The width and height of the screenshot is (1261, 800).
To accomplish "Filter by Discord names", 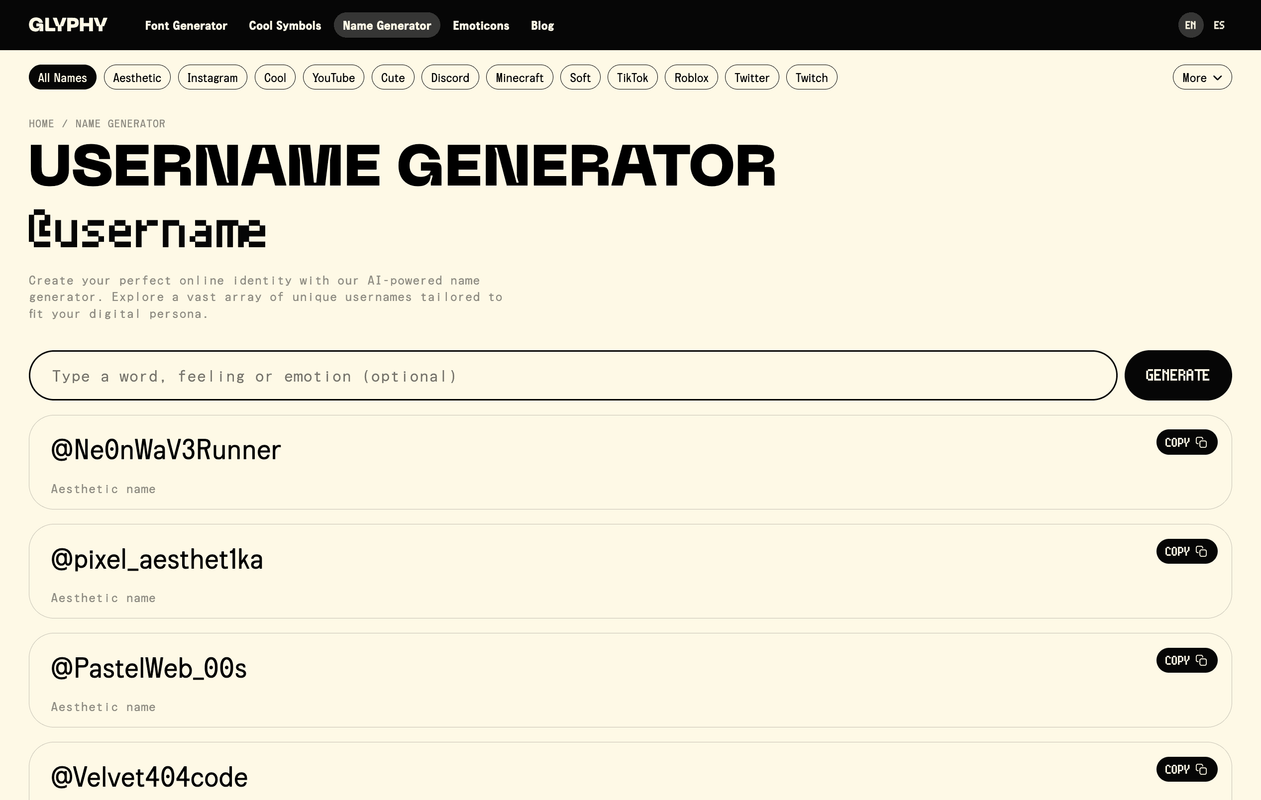I will [x=450, y=77].
